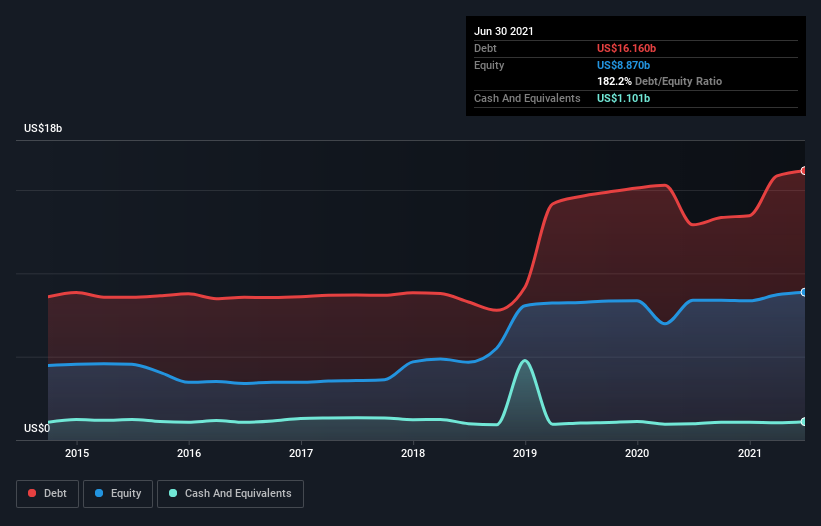Click the US$8.870b equity value
Screen dimensions: 821x526
(x=624, y=65)
